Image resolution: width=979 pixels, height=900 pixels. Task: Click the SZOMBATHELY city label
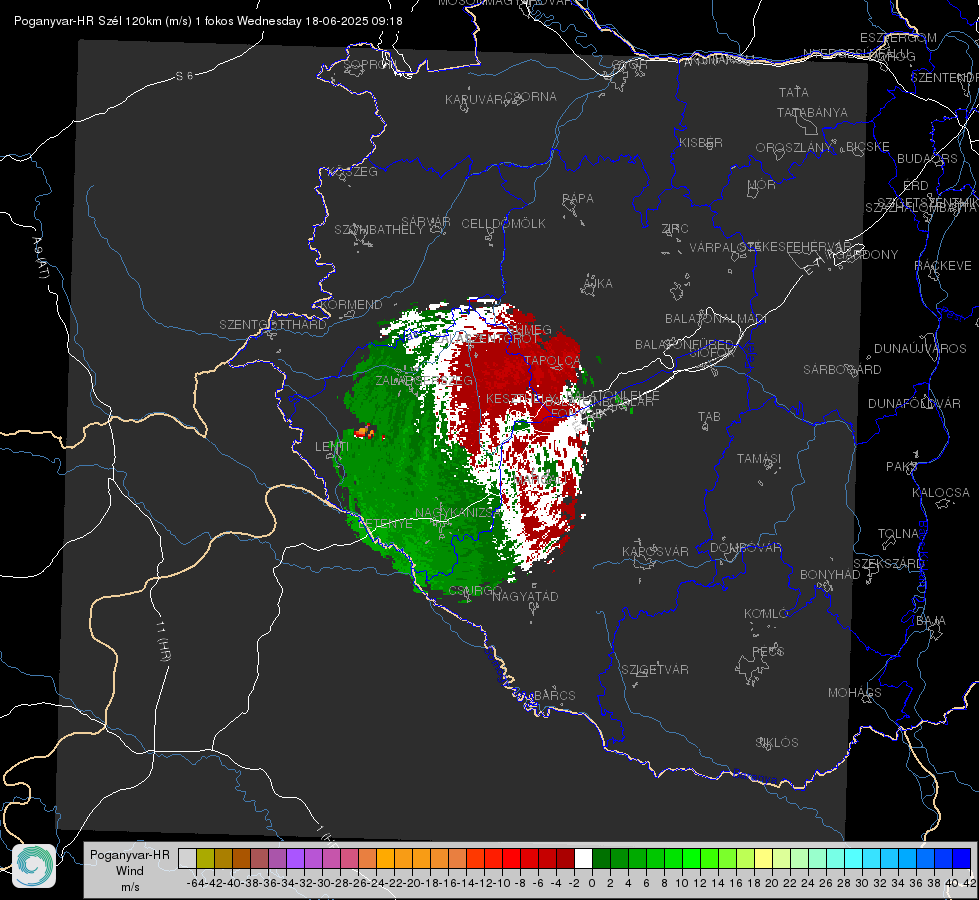[379, 230]
